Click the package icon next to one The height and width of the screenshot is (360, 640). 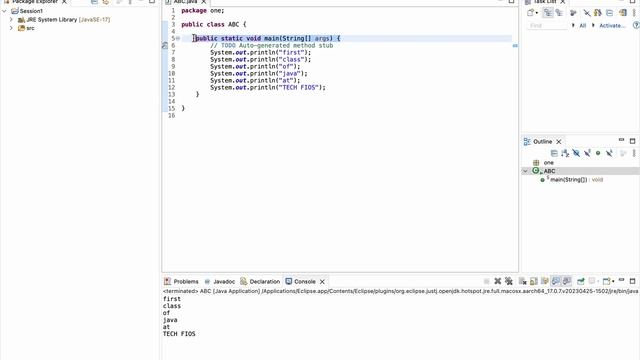tap(536, 162)
